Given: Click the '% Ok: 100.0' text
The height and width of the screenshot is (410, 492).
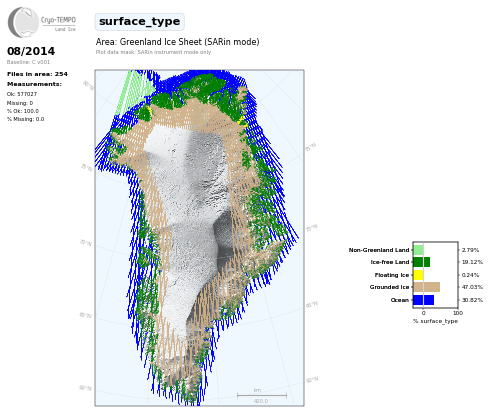Looking at the screenshot, I should (x=23, y=111).
